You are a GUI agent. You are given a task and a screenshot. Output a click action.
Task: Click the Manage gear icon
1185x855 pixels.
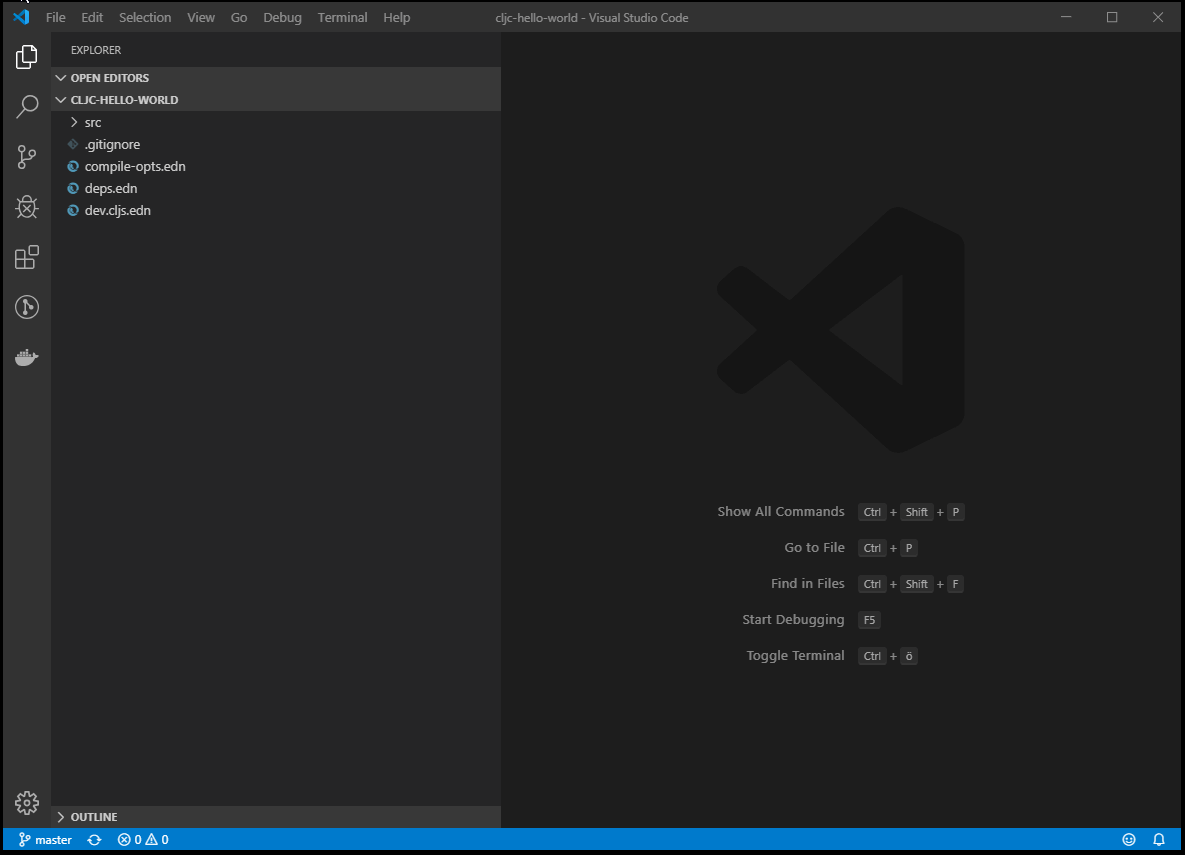coord(27,803)
